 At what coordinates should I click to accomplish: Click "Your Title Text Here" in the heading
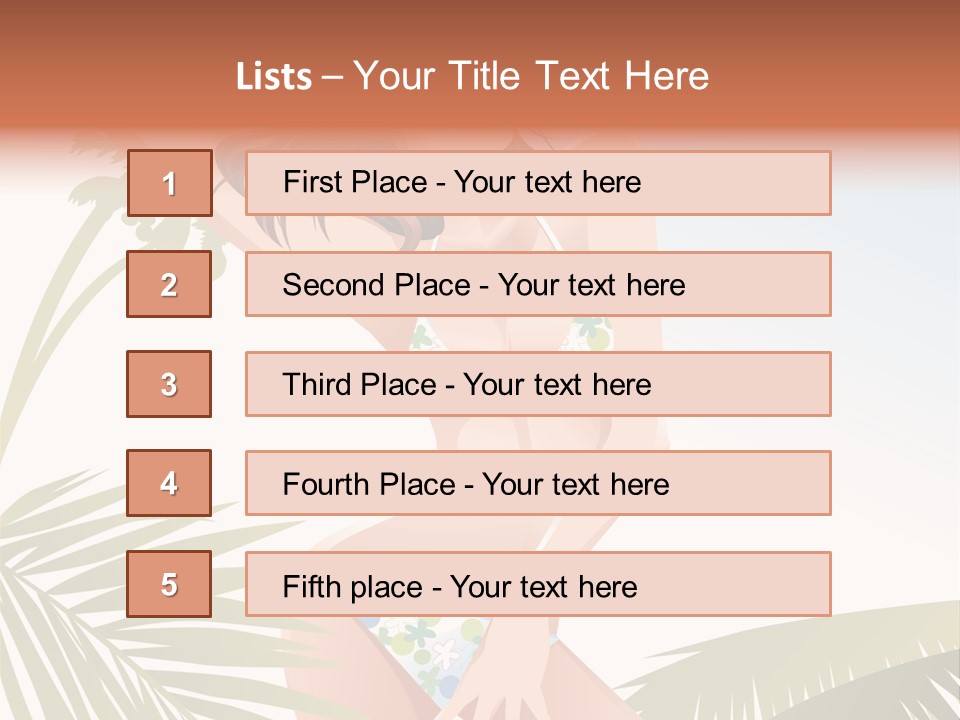click(531, 76)
